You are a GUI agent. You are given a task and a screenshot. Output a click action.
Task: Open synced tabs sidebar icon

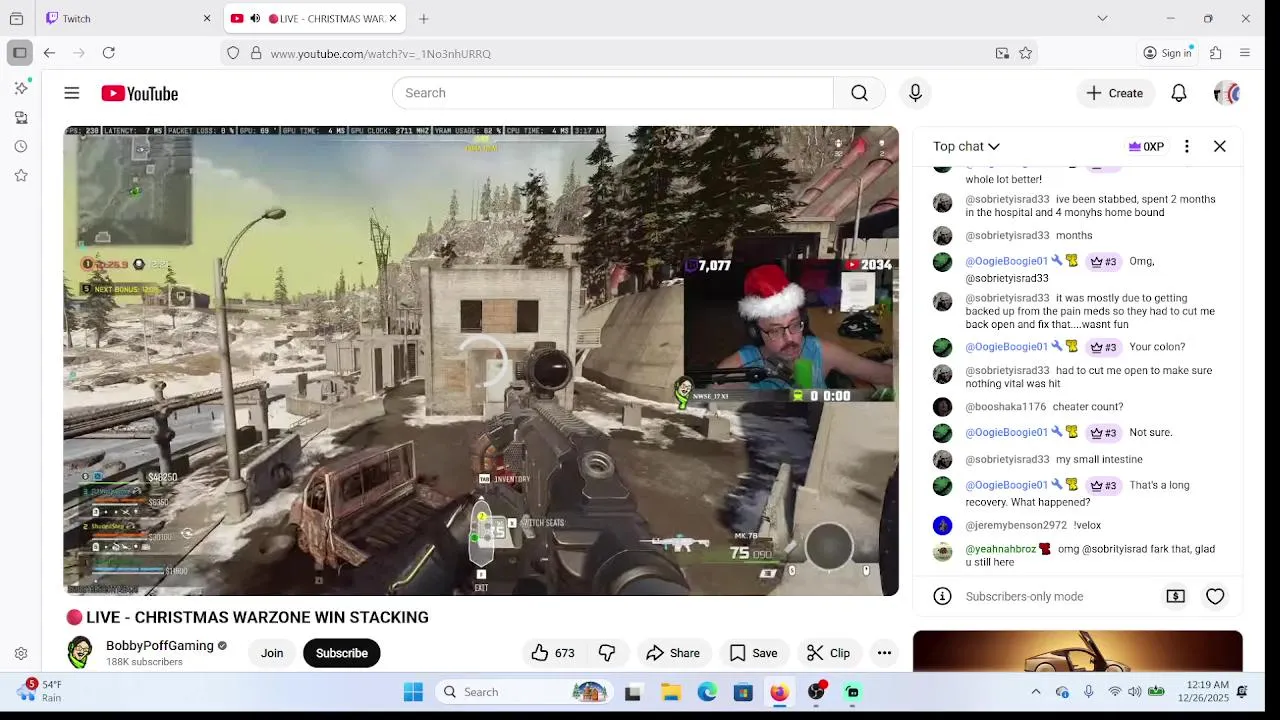(21, 117)
